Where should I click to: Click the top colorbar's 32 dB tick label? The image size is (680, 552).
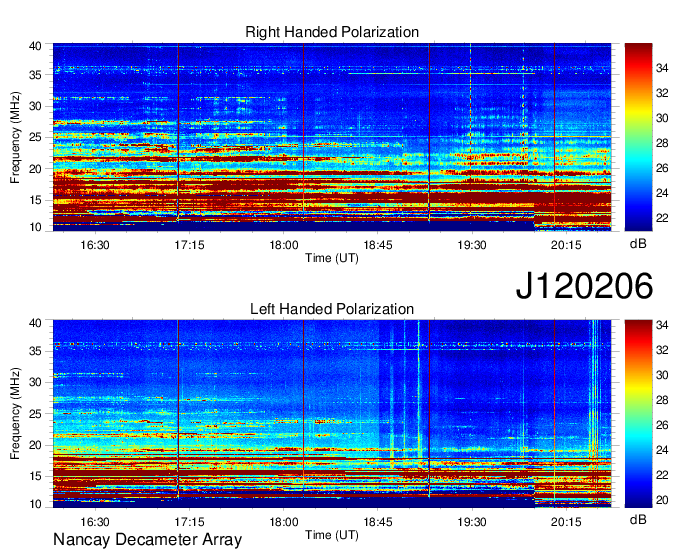pyautogui.click(x=662, y=93)
